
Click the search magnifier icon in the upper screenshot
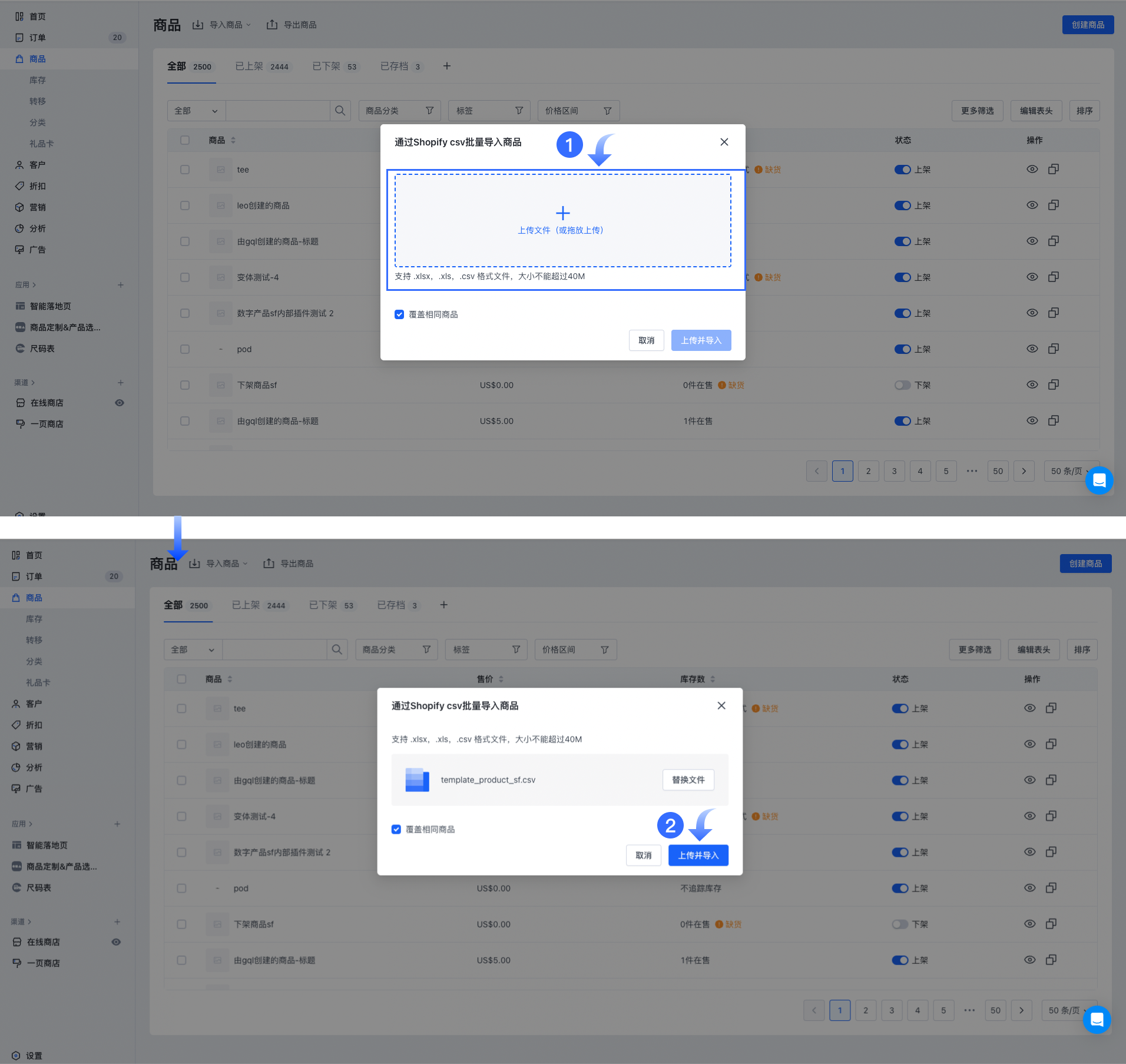[340, 111]
